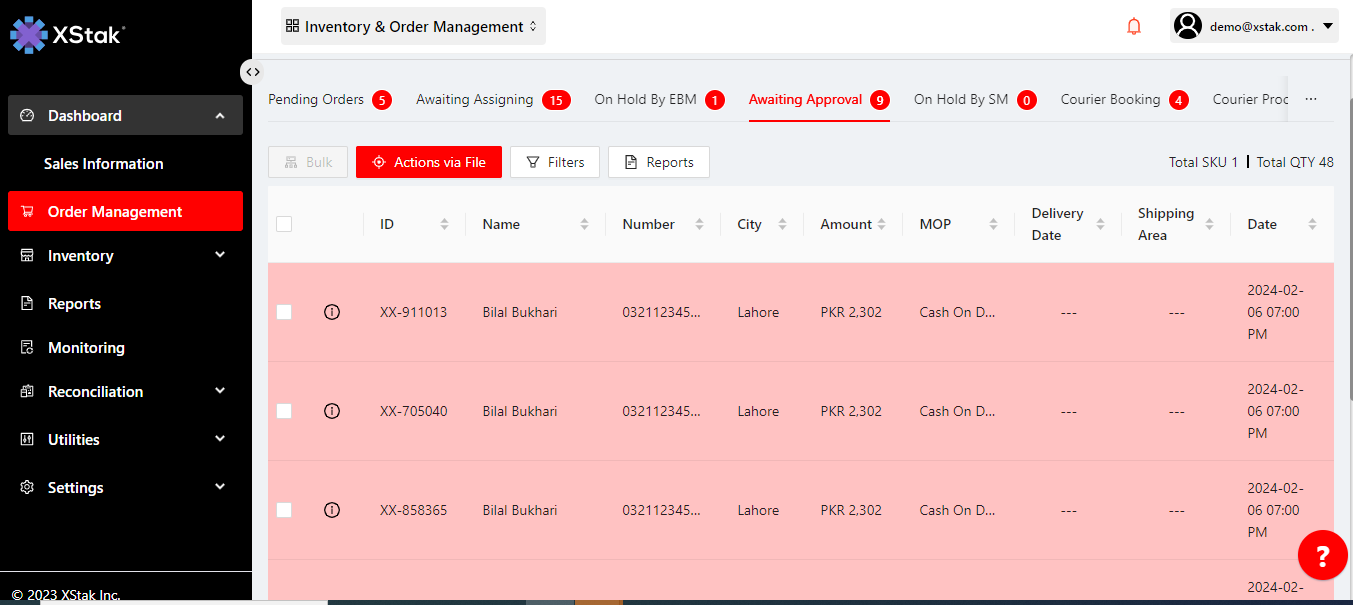This screenshot has height=605, width=1353.
Task: Click info icon for order XX-911013
Action: [332, 312]
